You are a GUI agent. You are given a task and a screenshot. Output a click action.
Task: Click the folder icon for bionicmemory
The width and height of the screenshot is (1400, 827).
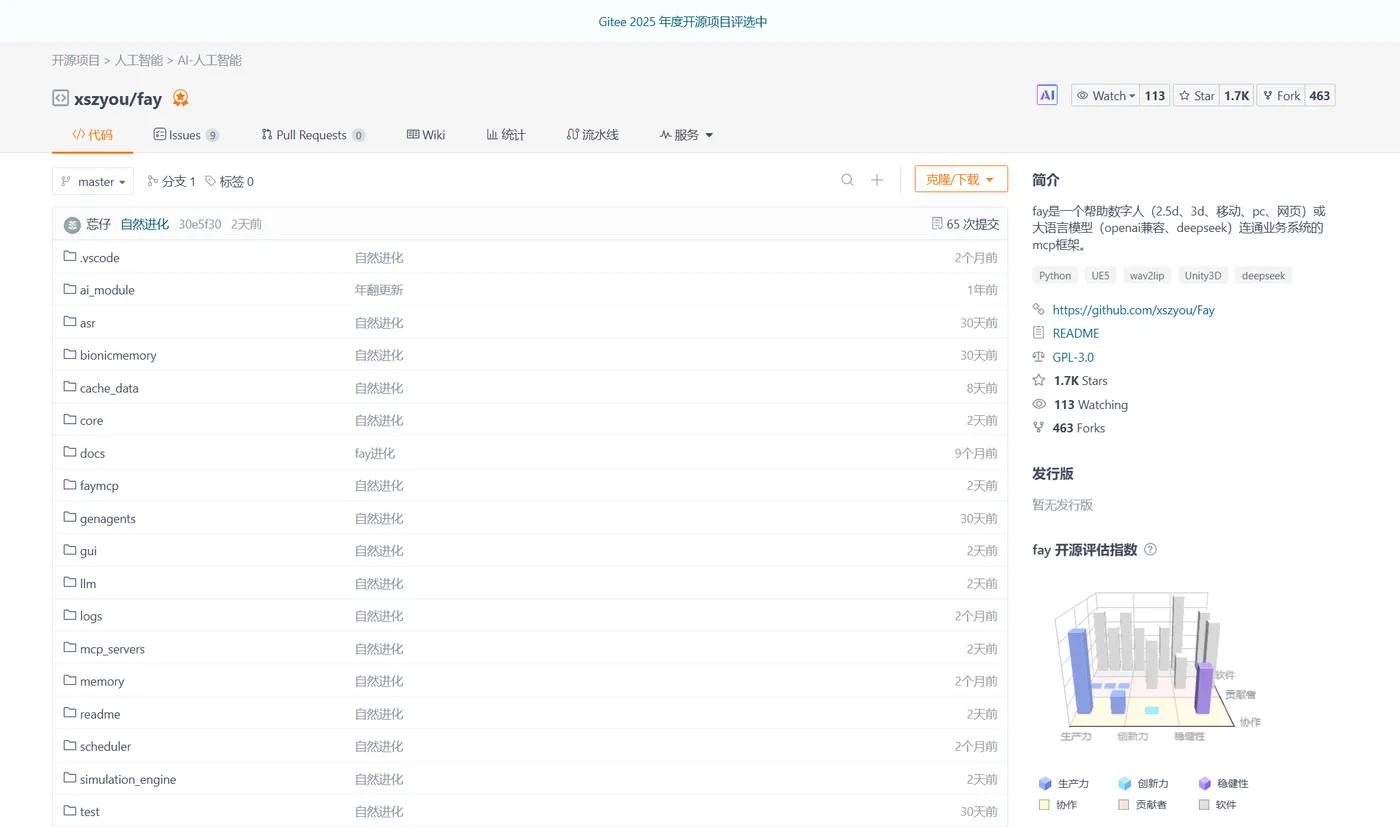point(70,354)
